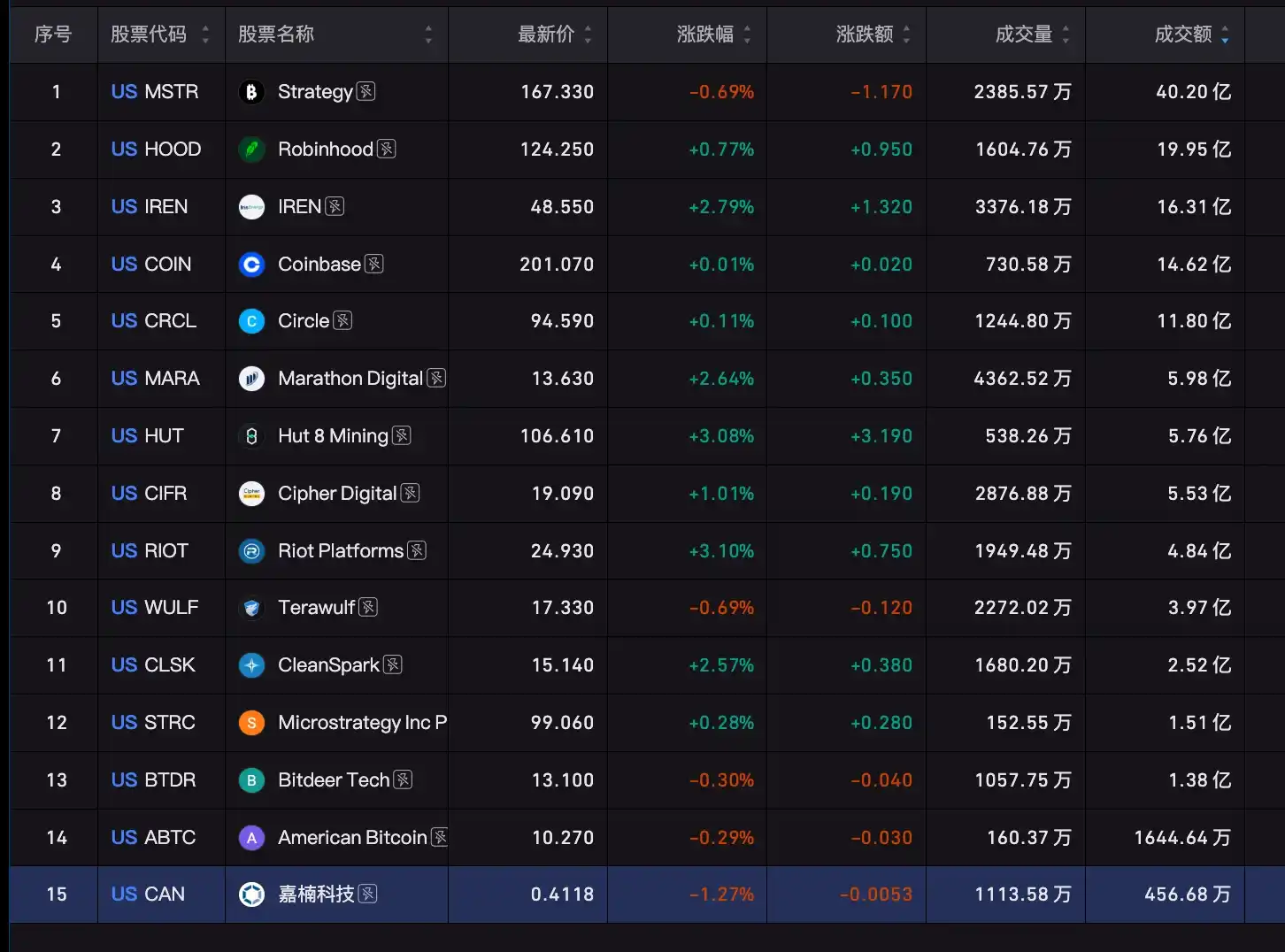
Task: Open the US MARA stock code
Action: click(156, 379)
